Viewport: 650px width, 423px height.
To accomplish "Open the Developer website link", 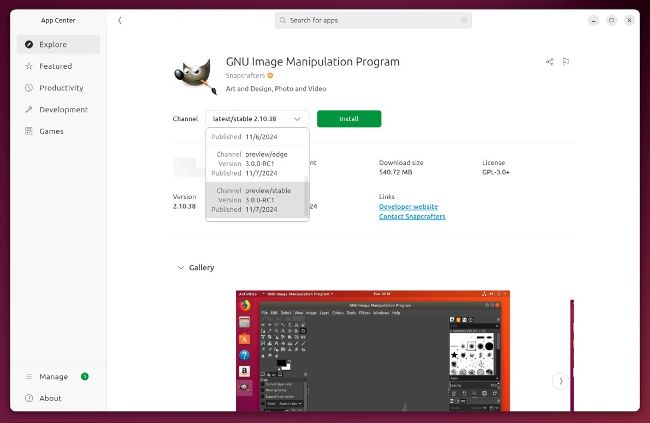I will (x=408, y=207).
